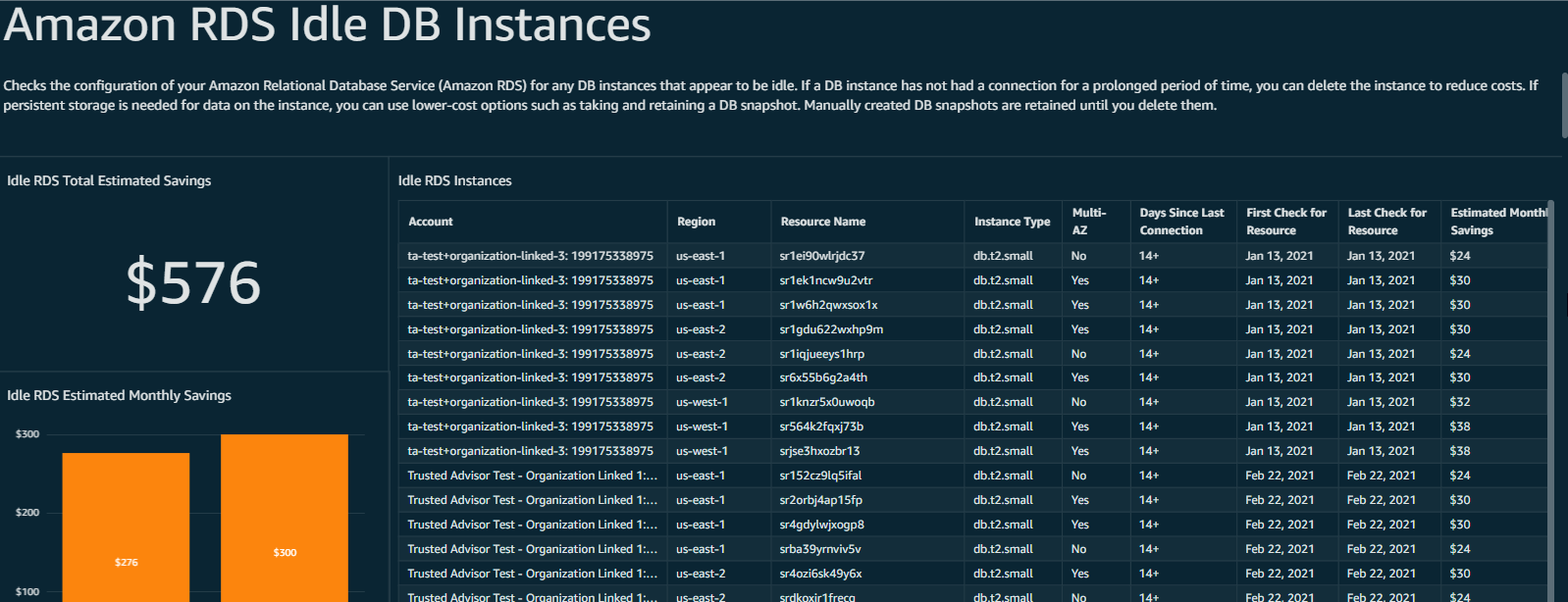Click First Check for Resource header

[1285, 222]
